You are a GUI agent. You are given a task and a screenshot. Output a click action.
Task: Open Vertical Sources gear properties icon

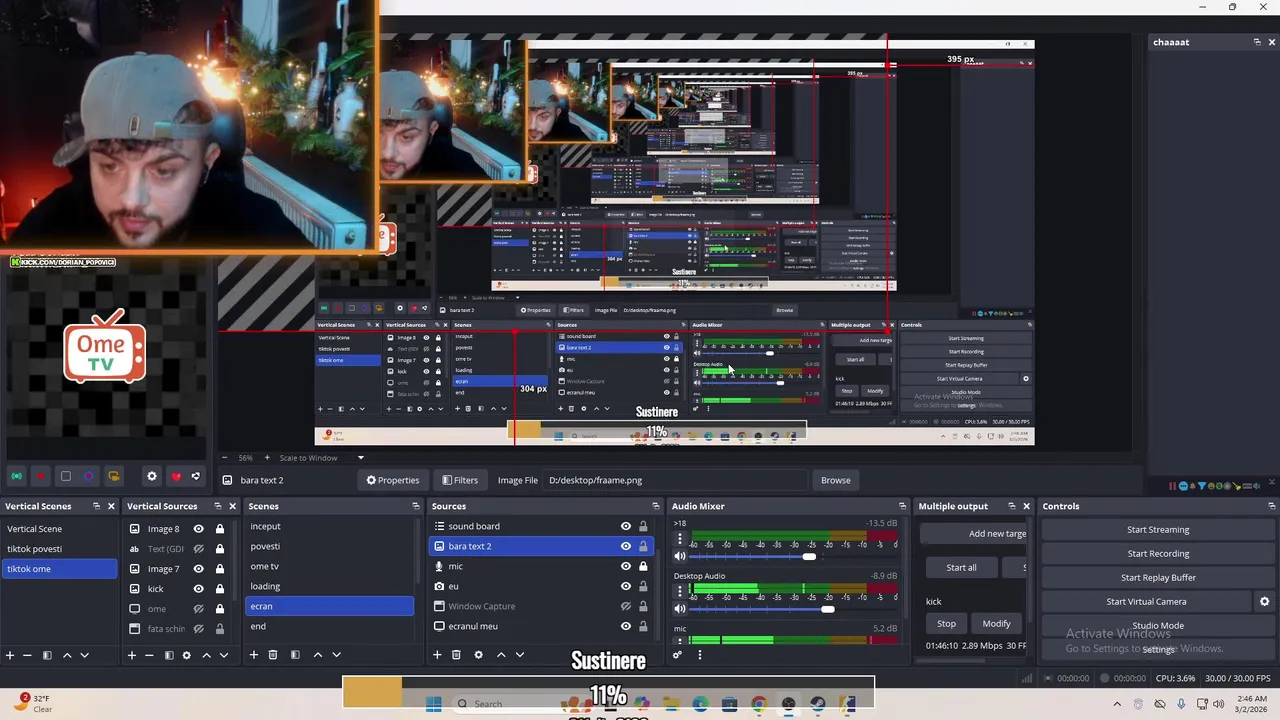tap(186, 655)
